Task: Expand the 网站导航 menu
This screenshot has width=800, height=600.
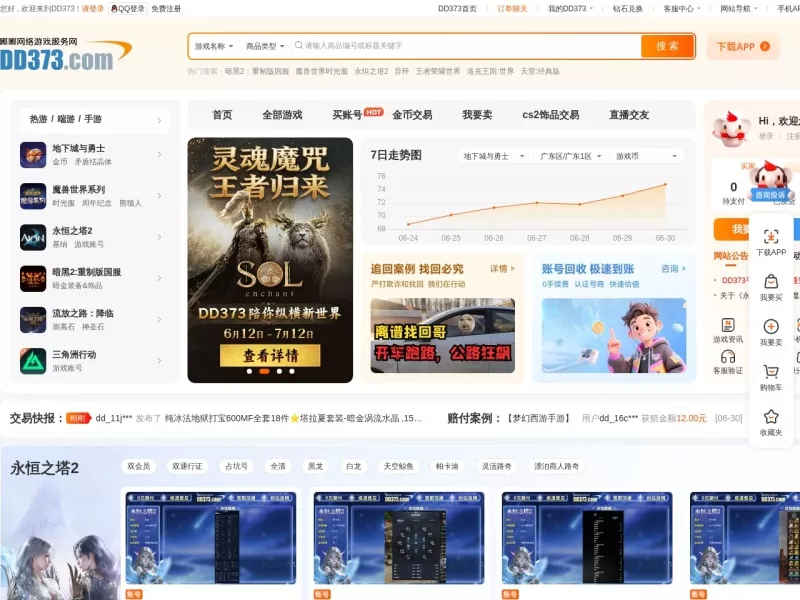Action: (x=739, y=9)
